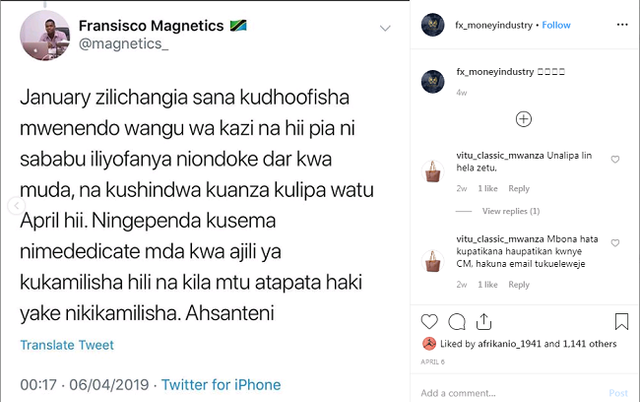Follow fx_moneyindustry
The width and height of the screenshot is (640, 402).
point(556,25)
